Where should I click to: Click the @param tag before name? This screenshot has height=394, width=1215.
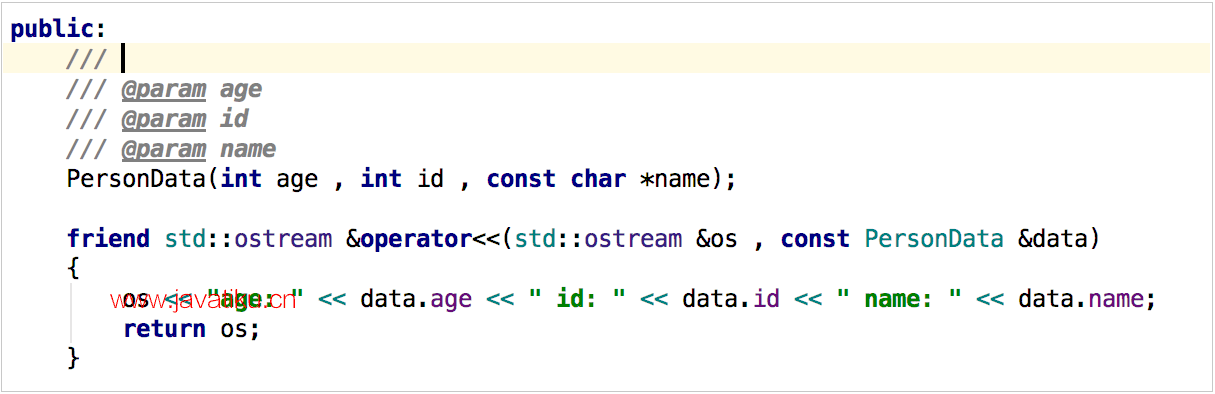pyautogui.click(x=164, y=150)
